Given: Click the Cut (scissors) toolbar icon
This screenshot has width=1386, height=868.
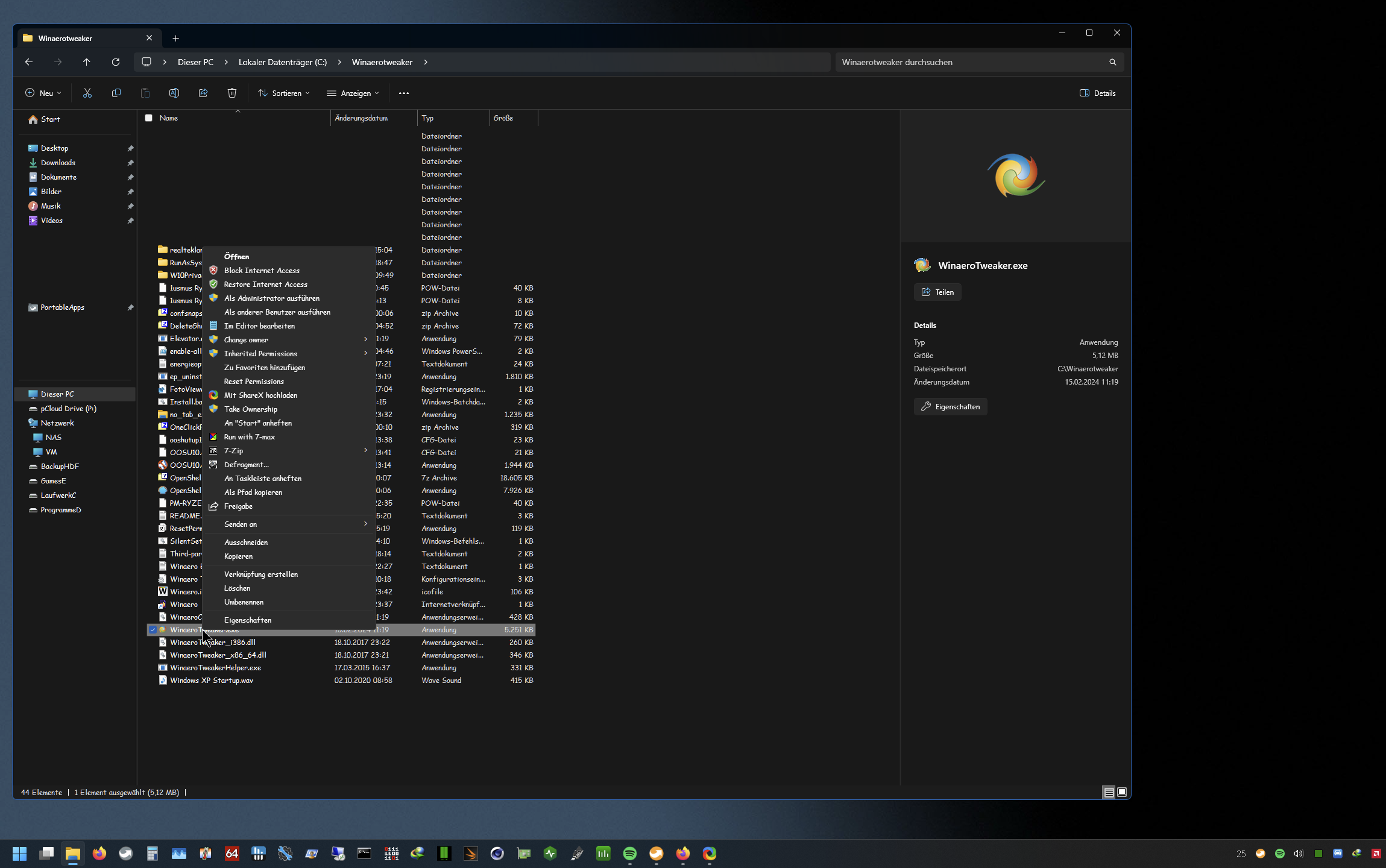Looking at the screenshot, I should click(87, 93).
